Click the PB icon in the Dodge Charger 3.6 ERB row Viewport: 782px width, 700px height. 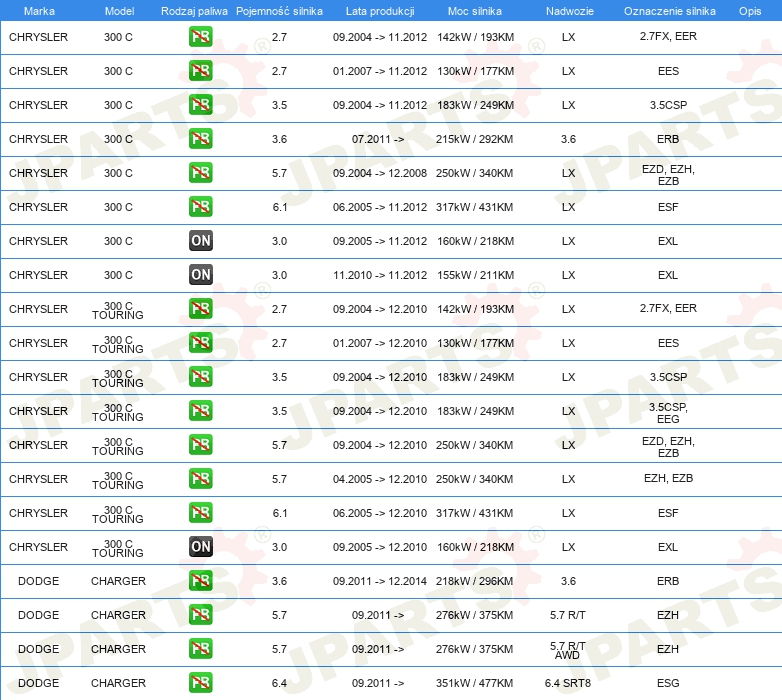point(200,581)
